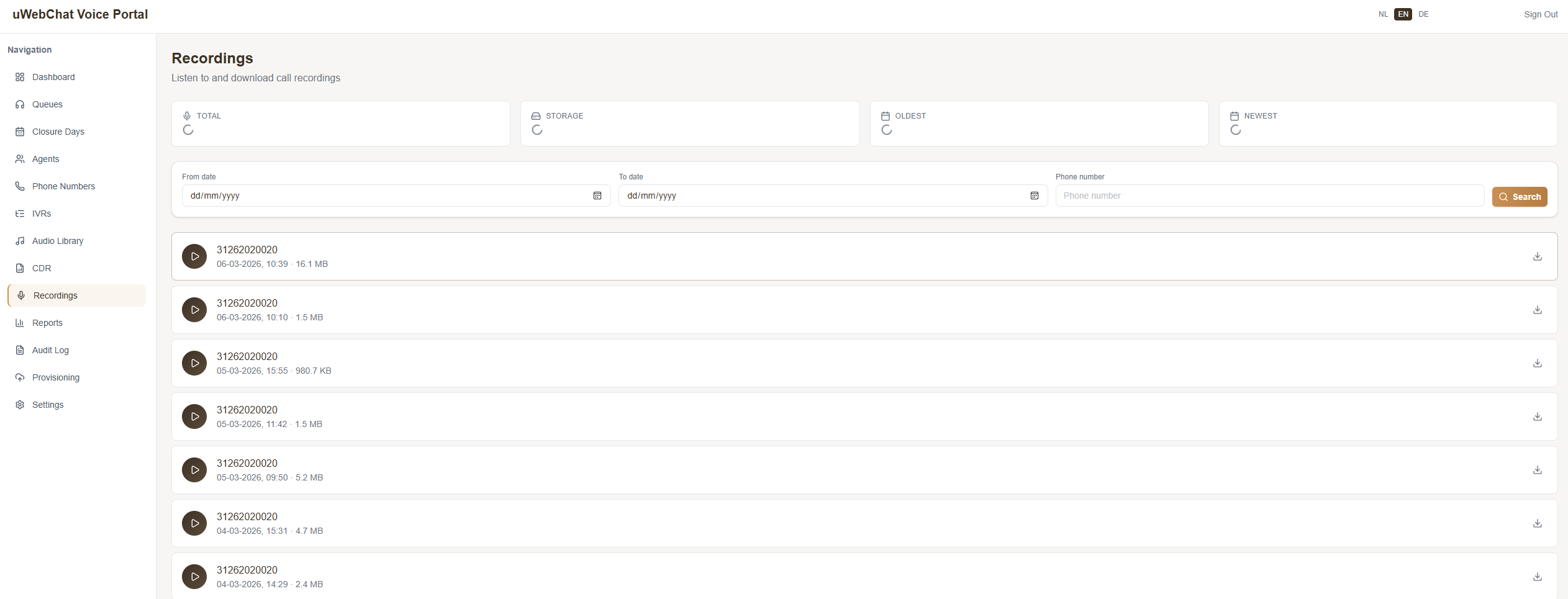
Task: Click the Settings gear icon
Action: (20, 405)
